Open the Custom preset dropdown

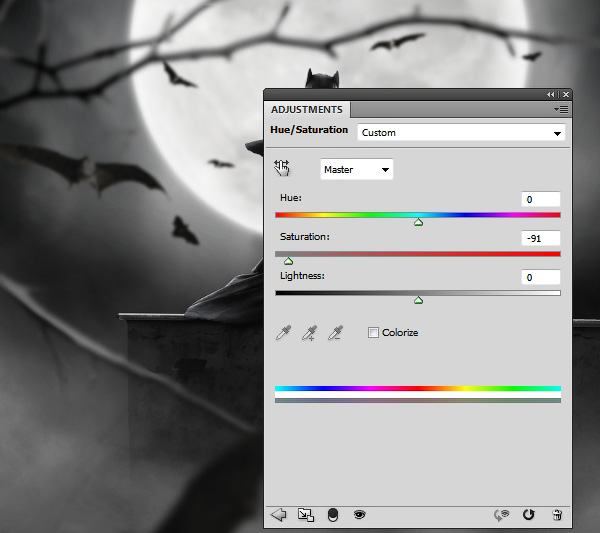point(461,133)
